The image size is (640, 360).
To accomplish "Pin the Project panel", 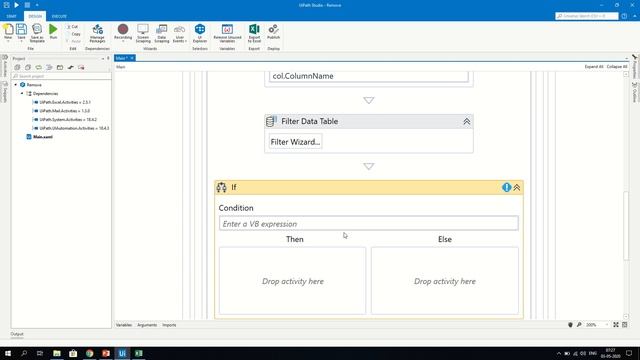I will [x=108, y=58].
